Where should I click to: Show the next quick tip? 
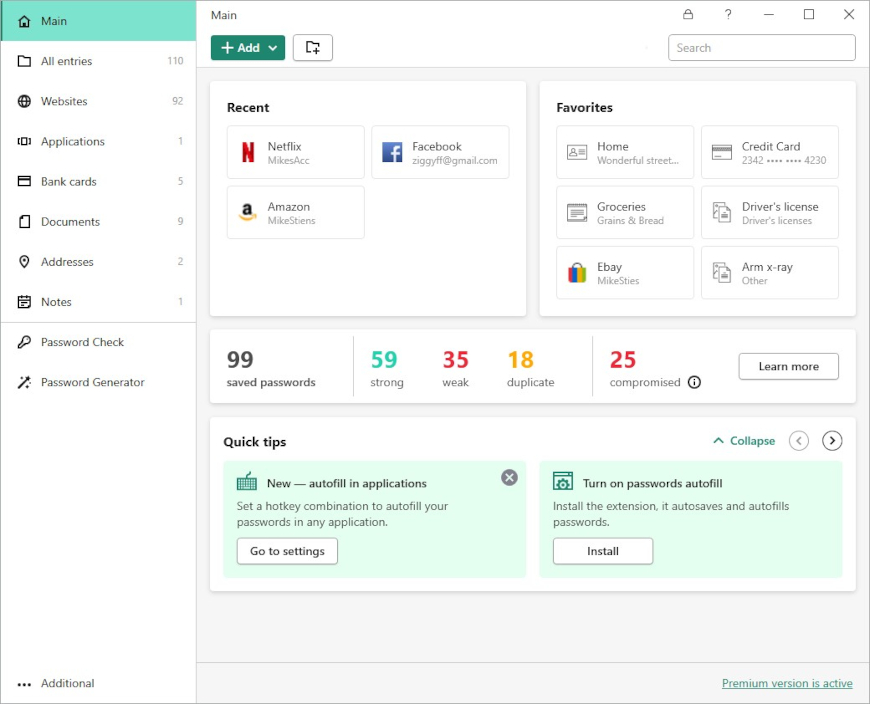832,440
